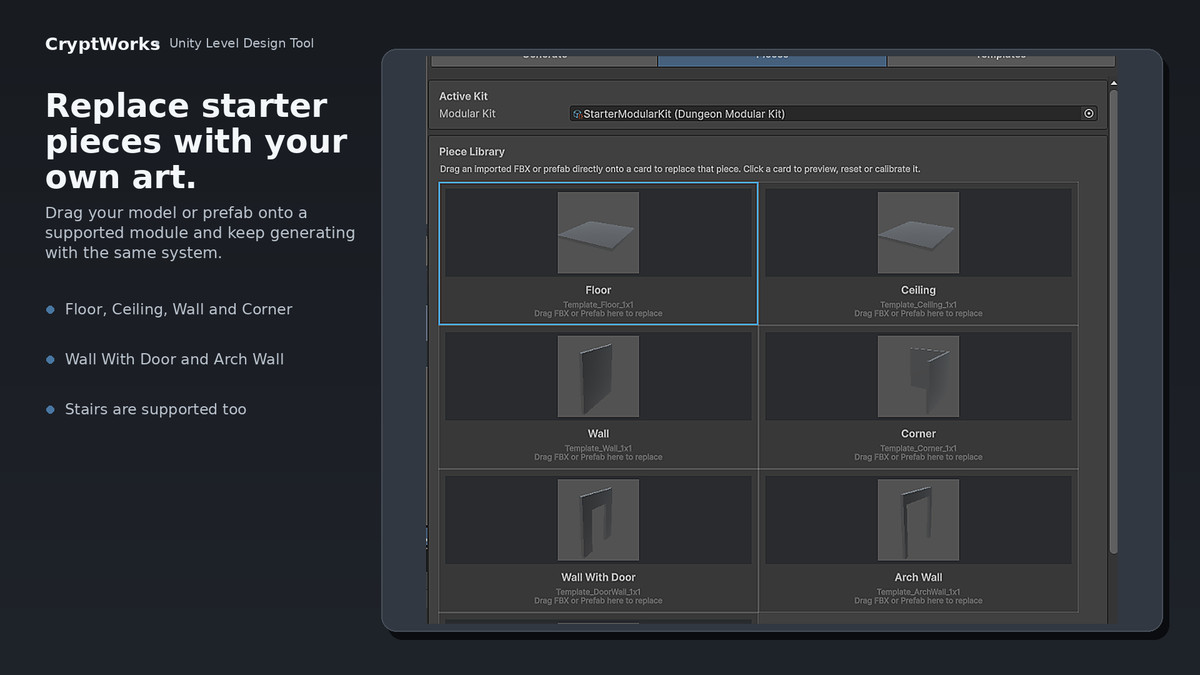The height and width of the screenshot is (675, 1200).
Task: Select the Arch Wall card label
Action: (x=918, y=577)
